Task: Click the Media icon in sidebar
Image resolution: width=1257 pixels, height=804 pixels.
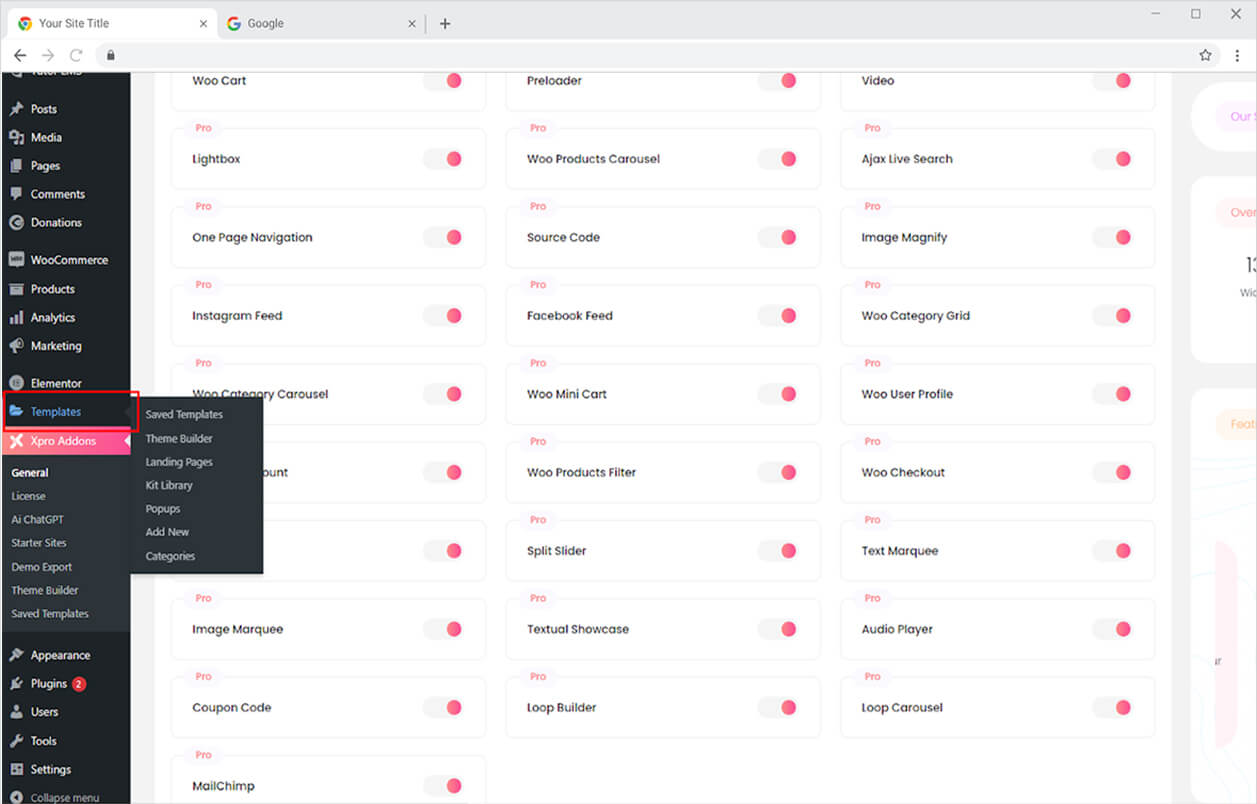Action: (16, 138)
